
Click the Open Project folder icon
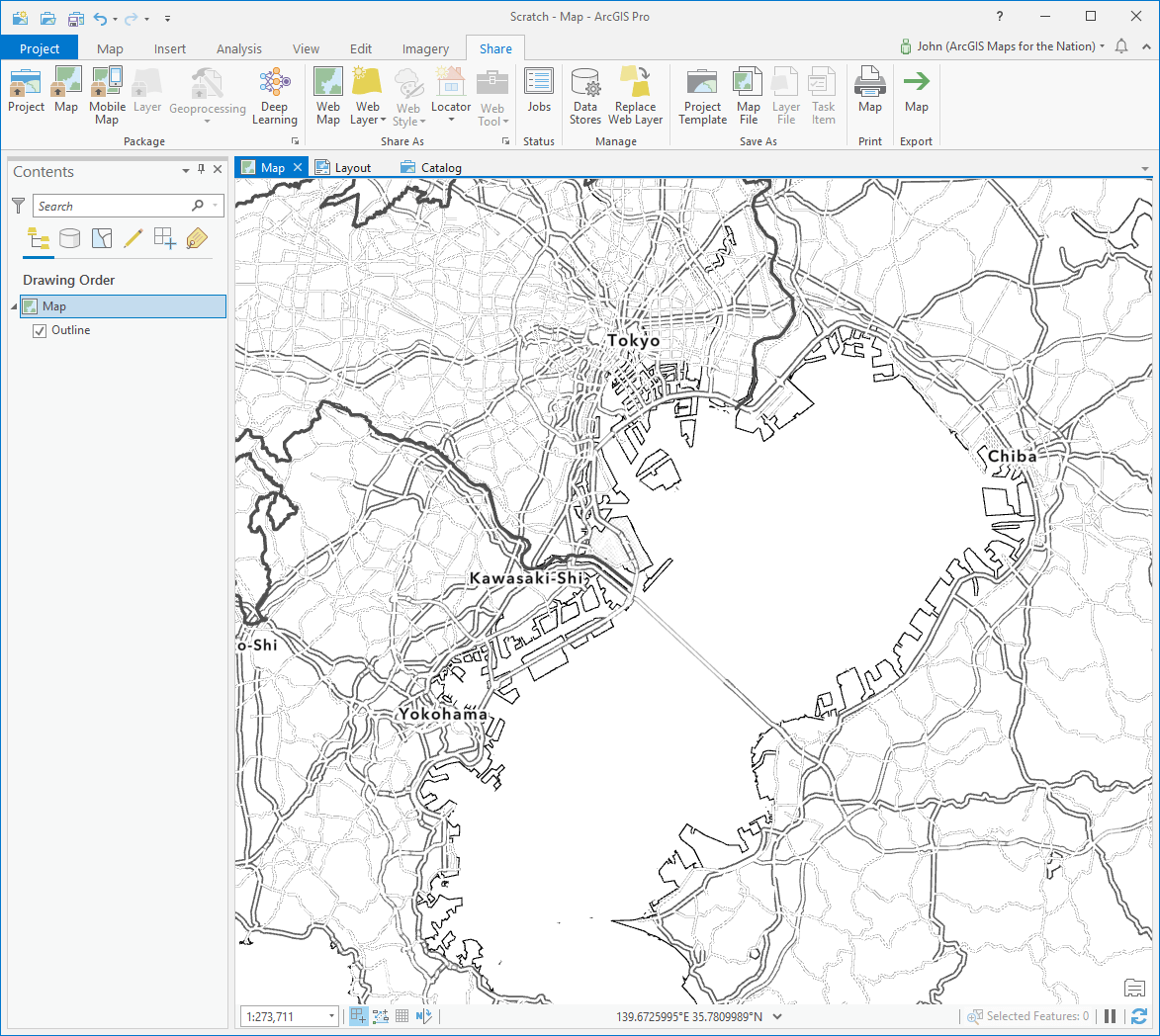(x=48, y=18)
